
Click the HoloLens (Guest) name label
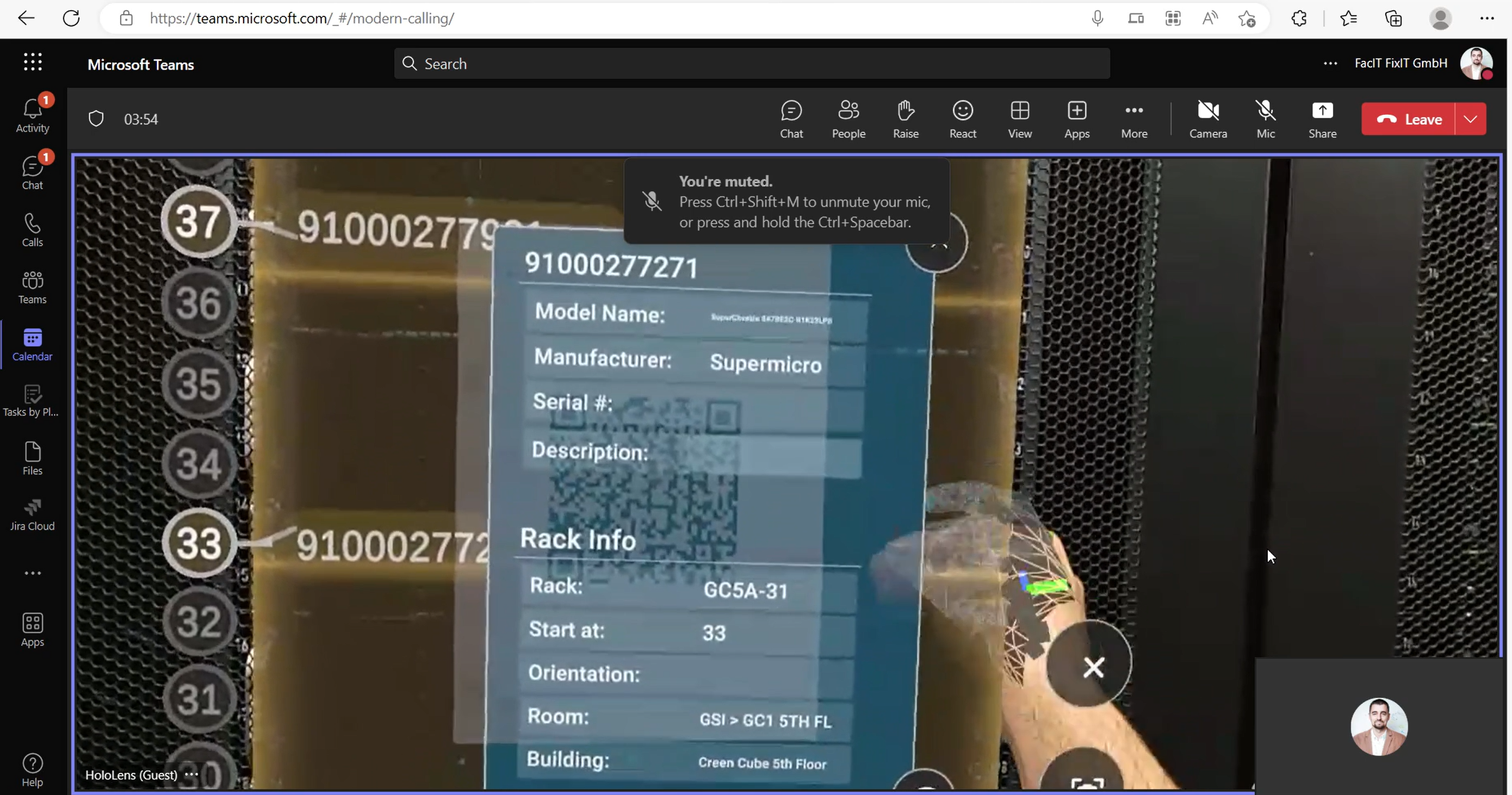click(131, 774)
